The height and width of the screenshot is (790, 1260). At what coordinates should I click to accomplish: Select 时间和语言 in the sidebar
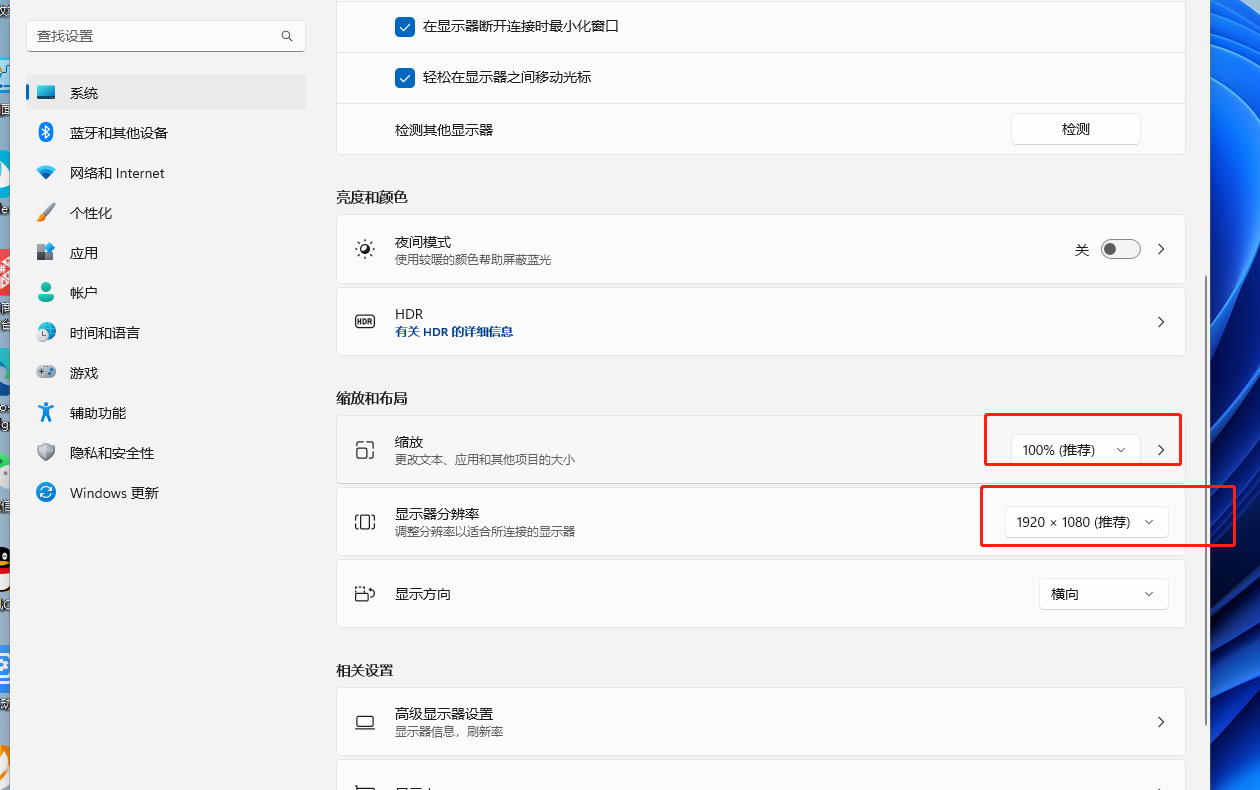click(104, 333)
